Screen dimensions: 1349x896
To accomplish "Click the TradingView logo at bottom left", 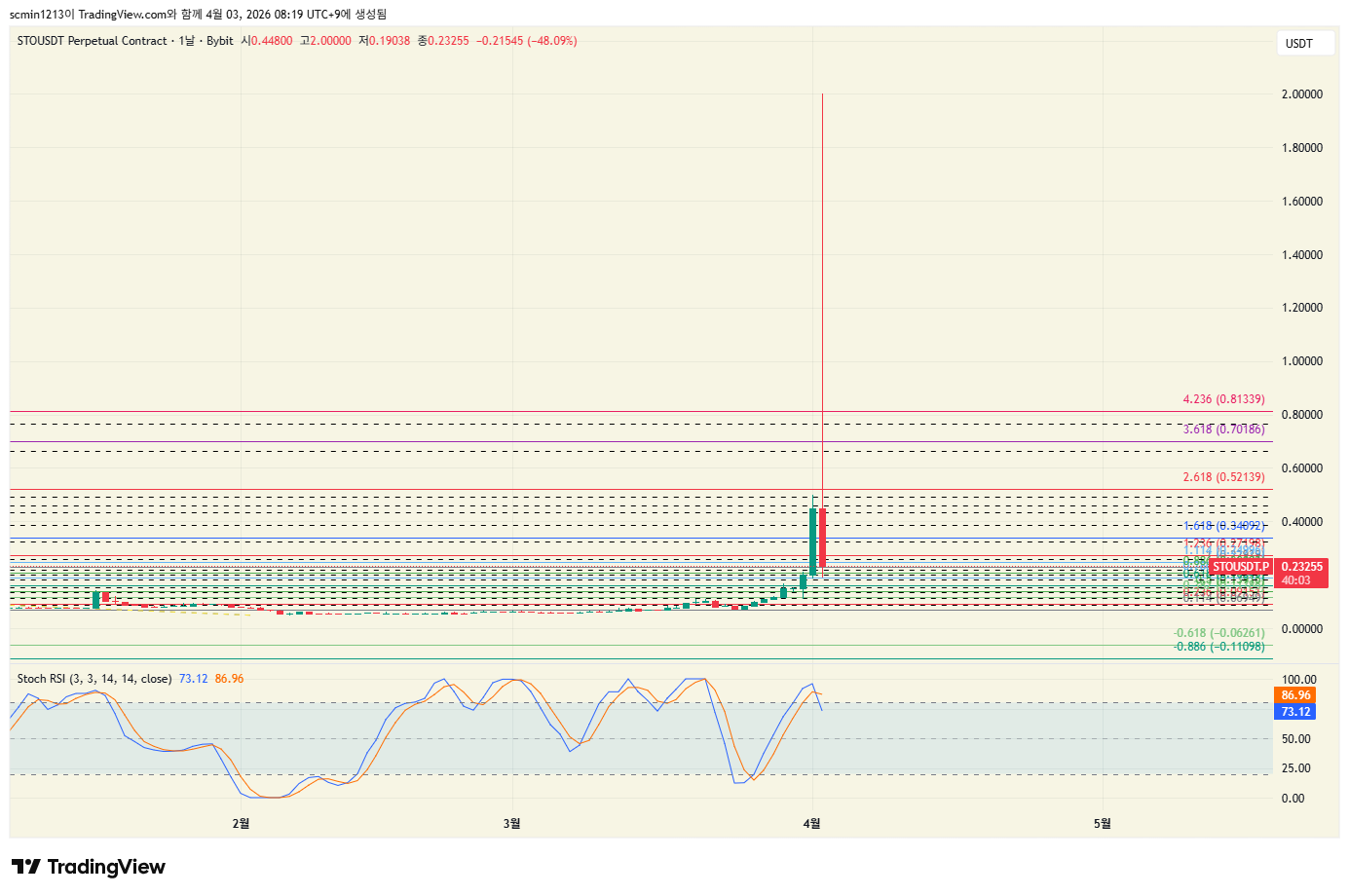I will pos(89,867).
